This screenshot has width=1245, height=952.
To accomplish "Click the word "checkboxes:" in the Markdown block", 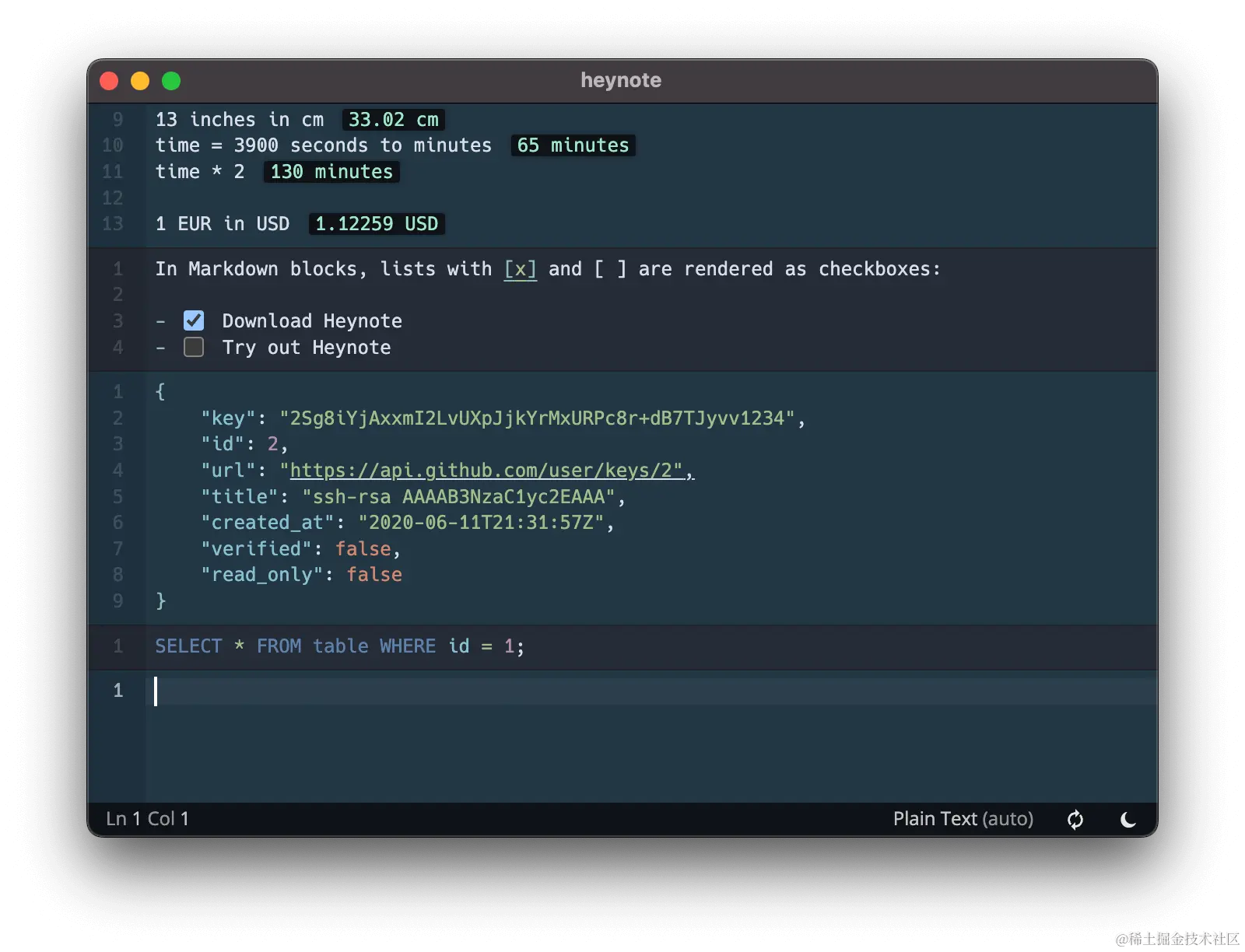I will (879, 269).
